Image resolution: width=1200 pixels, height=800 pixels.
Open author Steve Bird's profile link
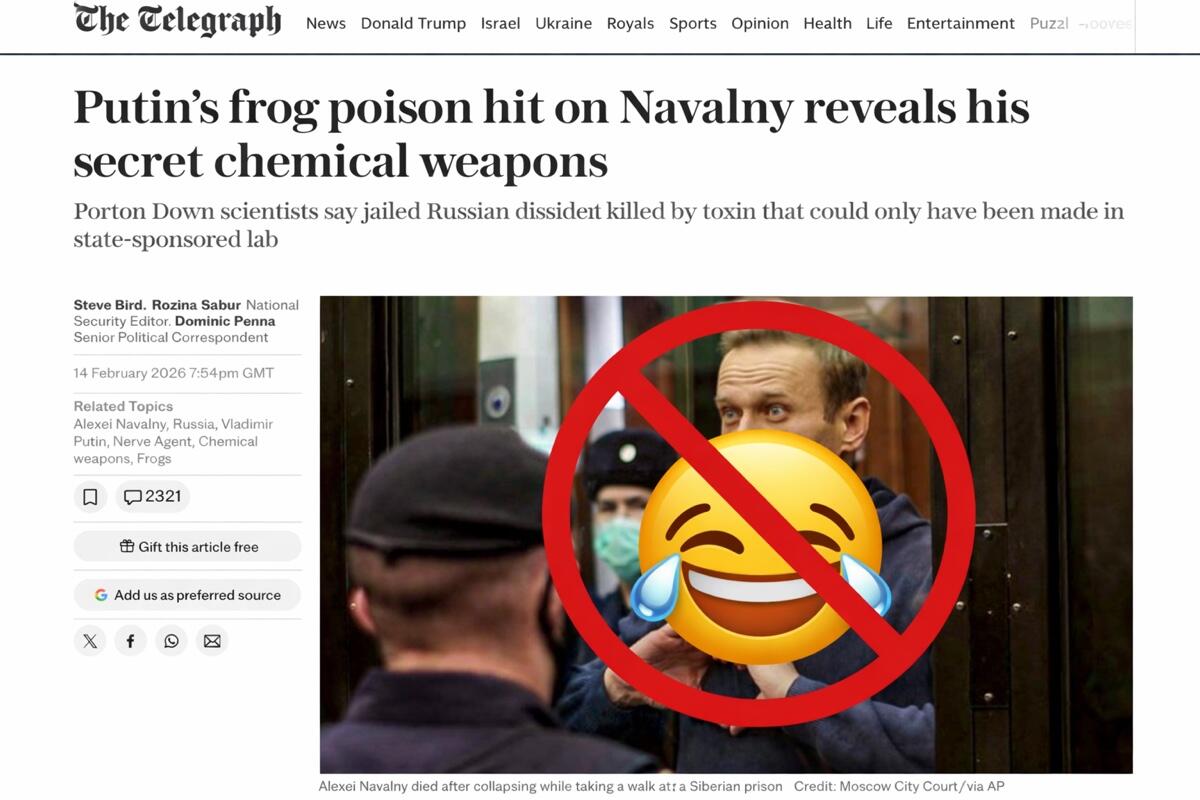pyautogui.click(x=110, y=305)
